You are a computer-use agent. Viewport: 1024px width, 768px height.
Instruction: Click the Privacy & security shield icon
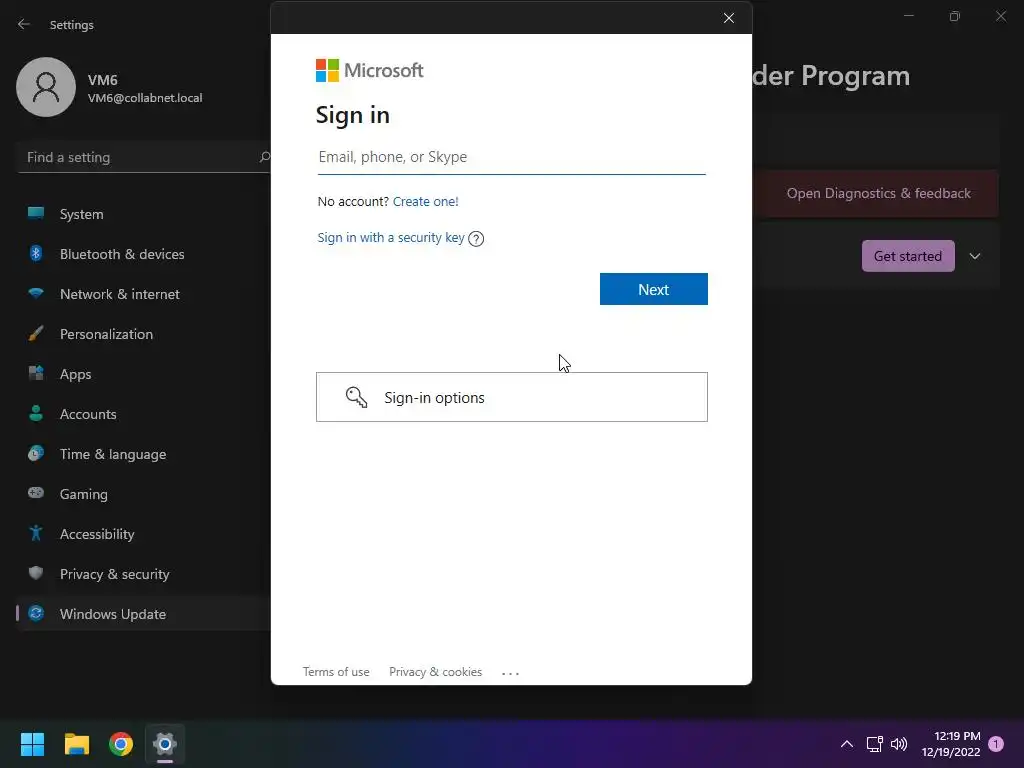point(36,573)
